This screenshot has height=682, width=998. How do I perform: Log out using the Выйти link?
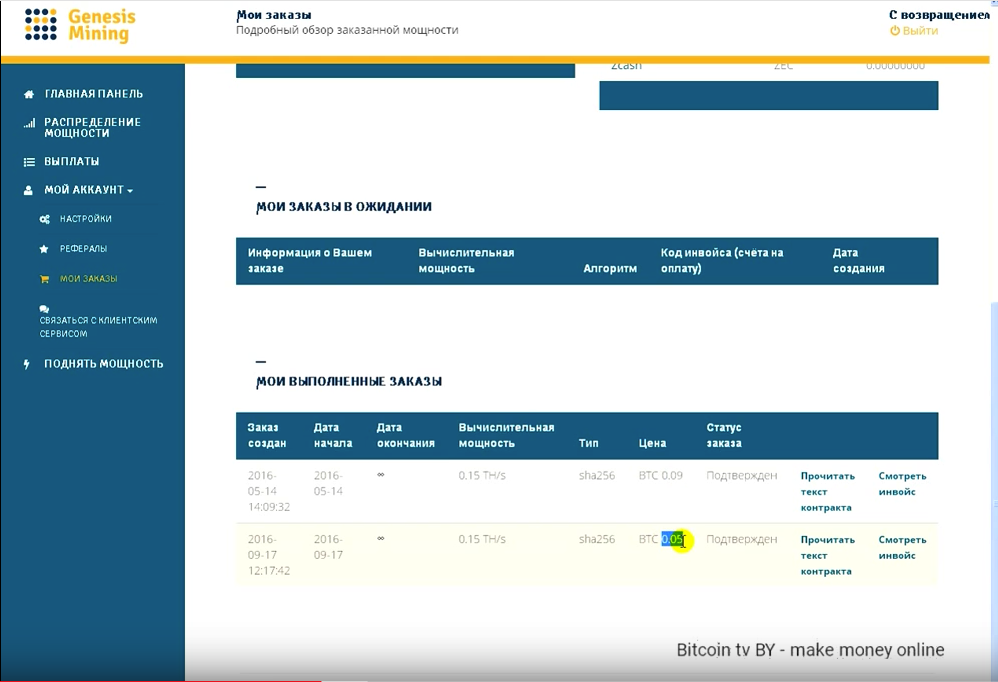(x=914, y=31)
